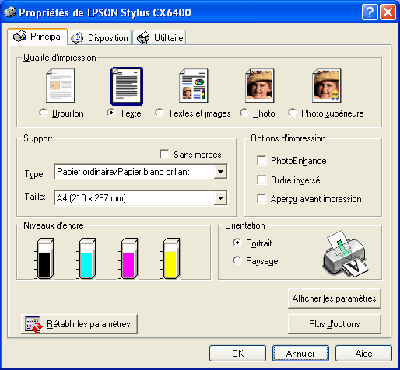Image resolution: width=400 pixels, height=370 pixels.
Task: Enable the Sans marges checkbox
Action: (x=164, y=154)
